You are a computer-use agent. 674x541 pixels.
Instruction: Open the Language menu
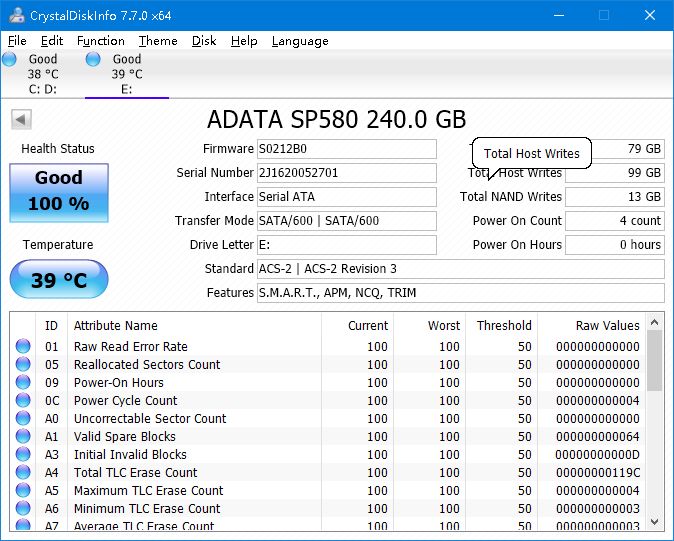tap(300, 41)
